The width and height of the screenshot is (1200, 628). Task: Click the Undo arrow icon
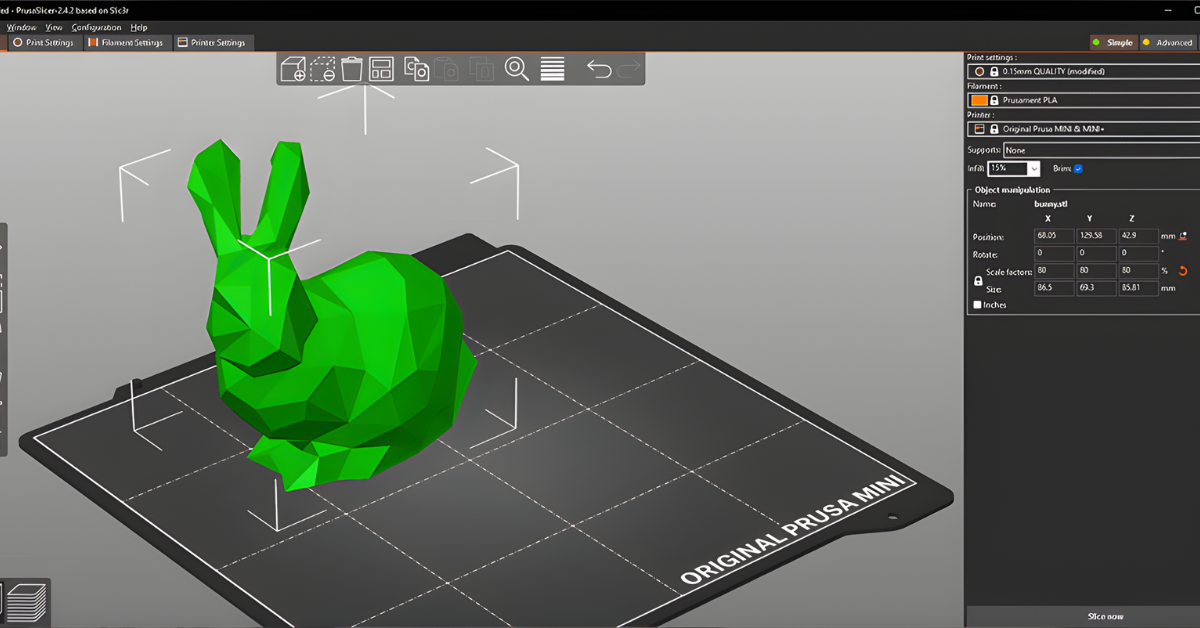(598, 69)
